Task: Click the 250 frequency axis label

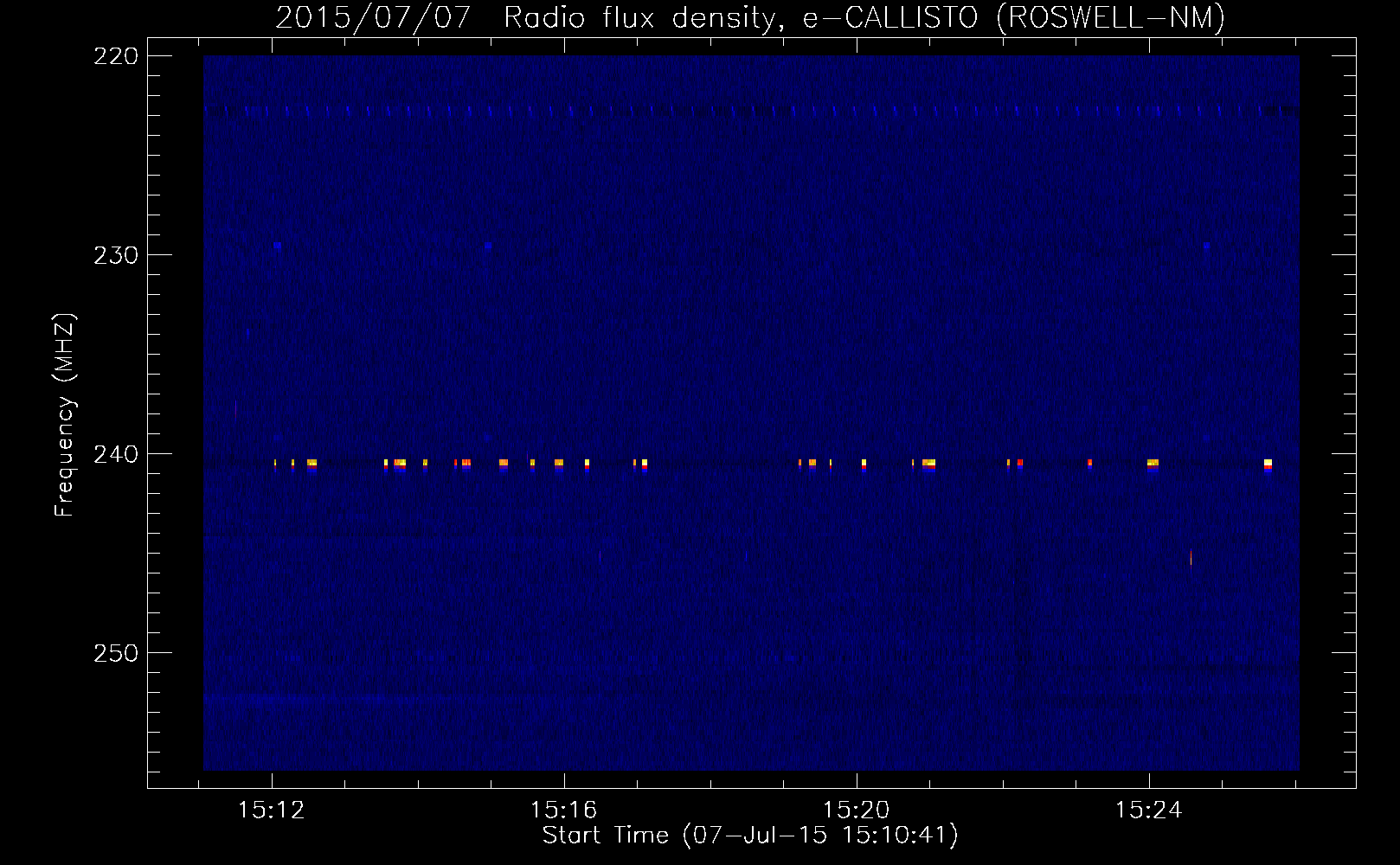Action: click(x=115, y=653)
